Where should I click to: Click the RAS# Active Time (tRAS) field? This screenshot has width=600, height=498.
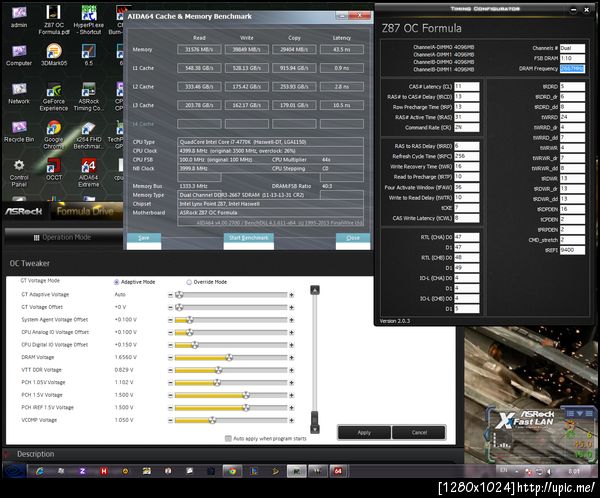coord(466,117)
